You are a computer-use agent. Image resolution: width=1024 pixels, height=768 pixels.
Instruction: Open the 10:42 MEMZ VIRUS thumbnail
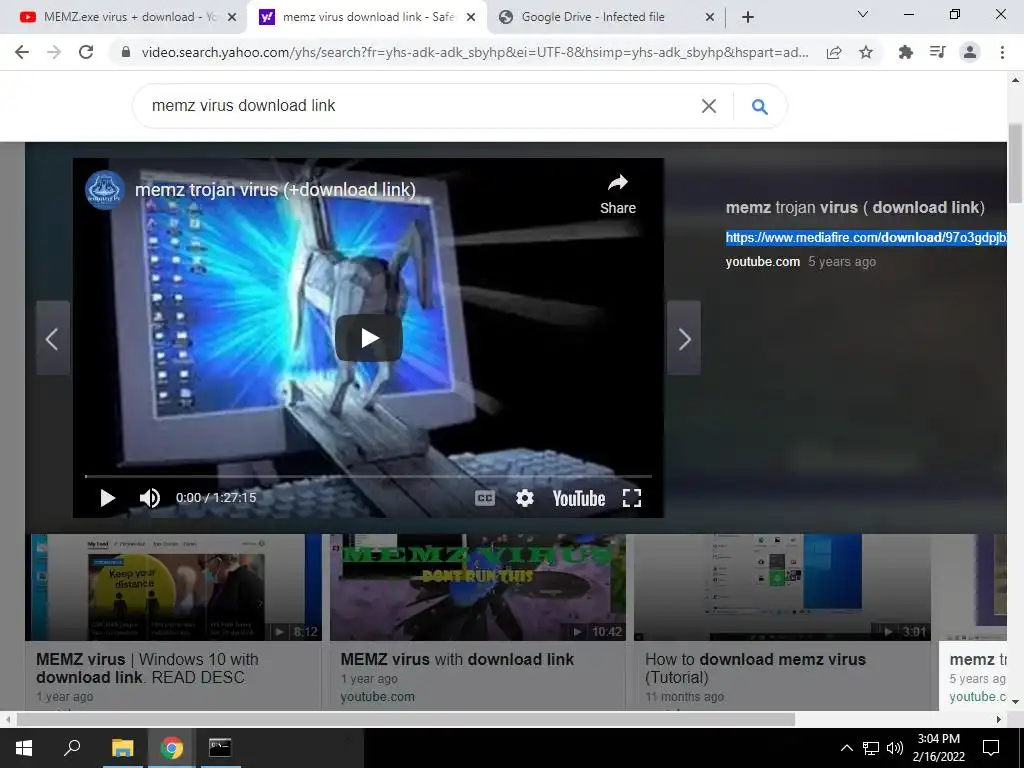tap(478, 587)
